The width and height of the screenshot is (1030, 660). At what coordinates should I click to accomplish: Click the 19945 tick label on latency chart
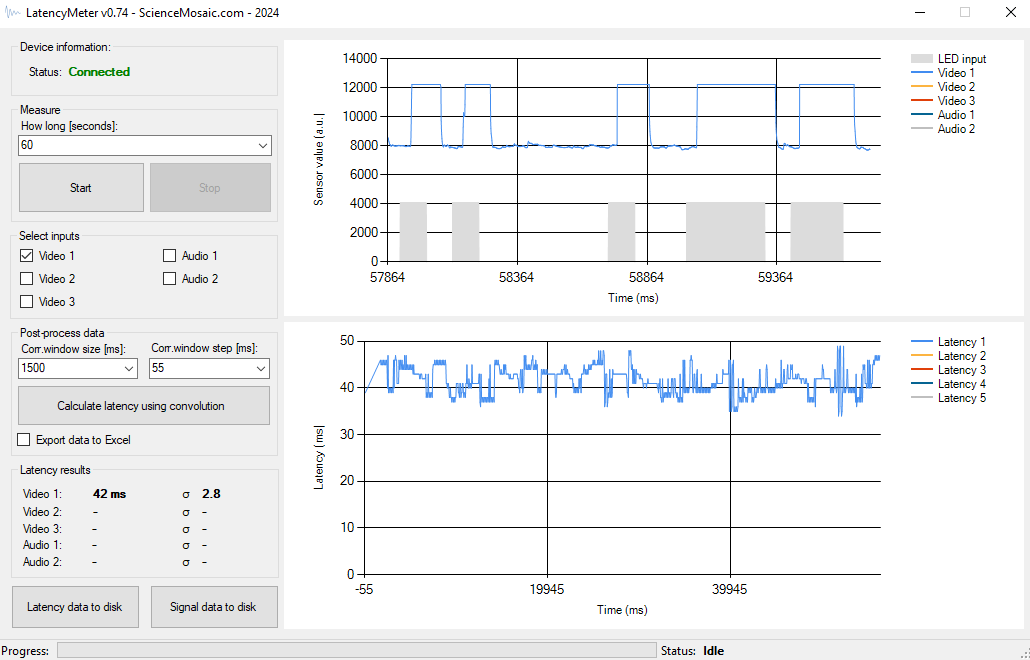(547, 590)
